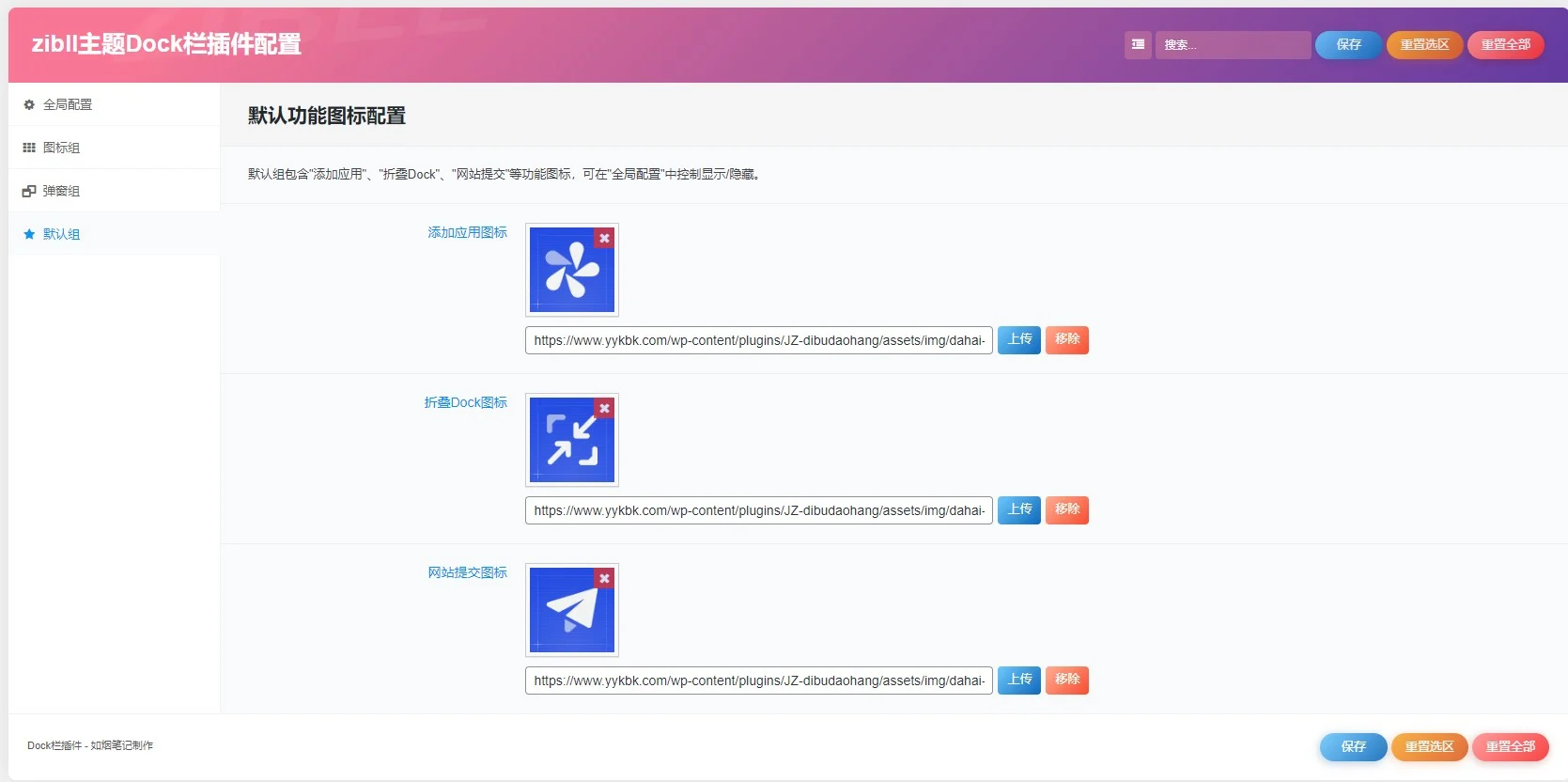Click the expand-all options icon beside search

[x=1138, y=44]
